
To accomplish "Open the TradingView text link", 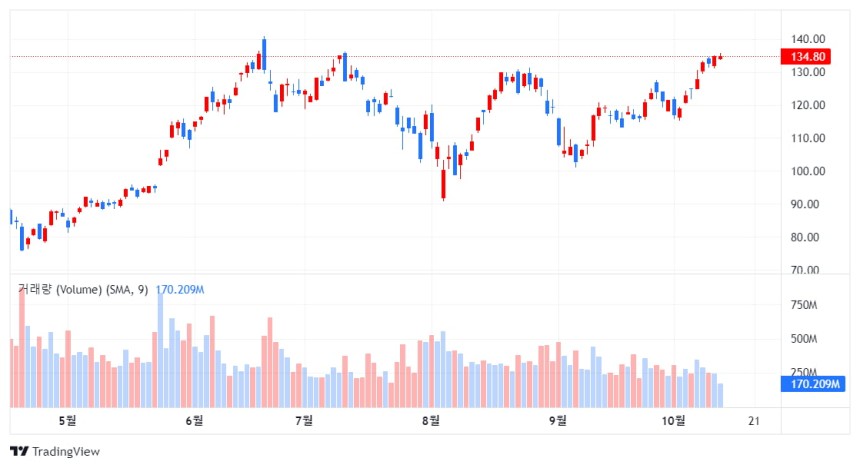I will click(66, 452).
